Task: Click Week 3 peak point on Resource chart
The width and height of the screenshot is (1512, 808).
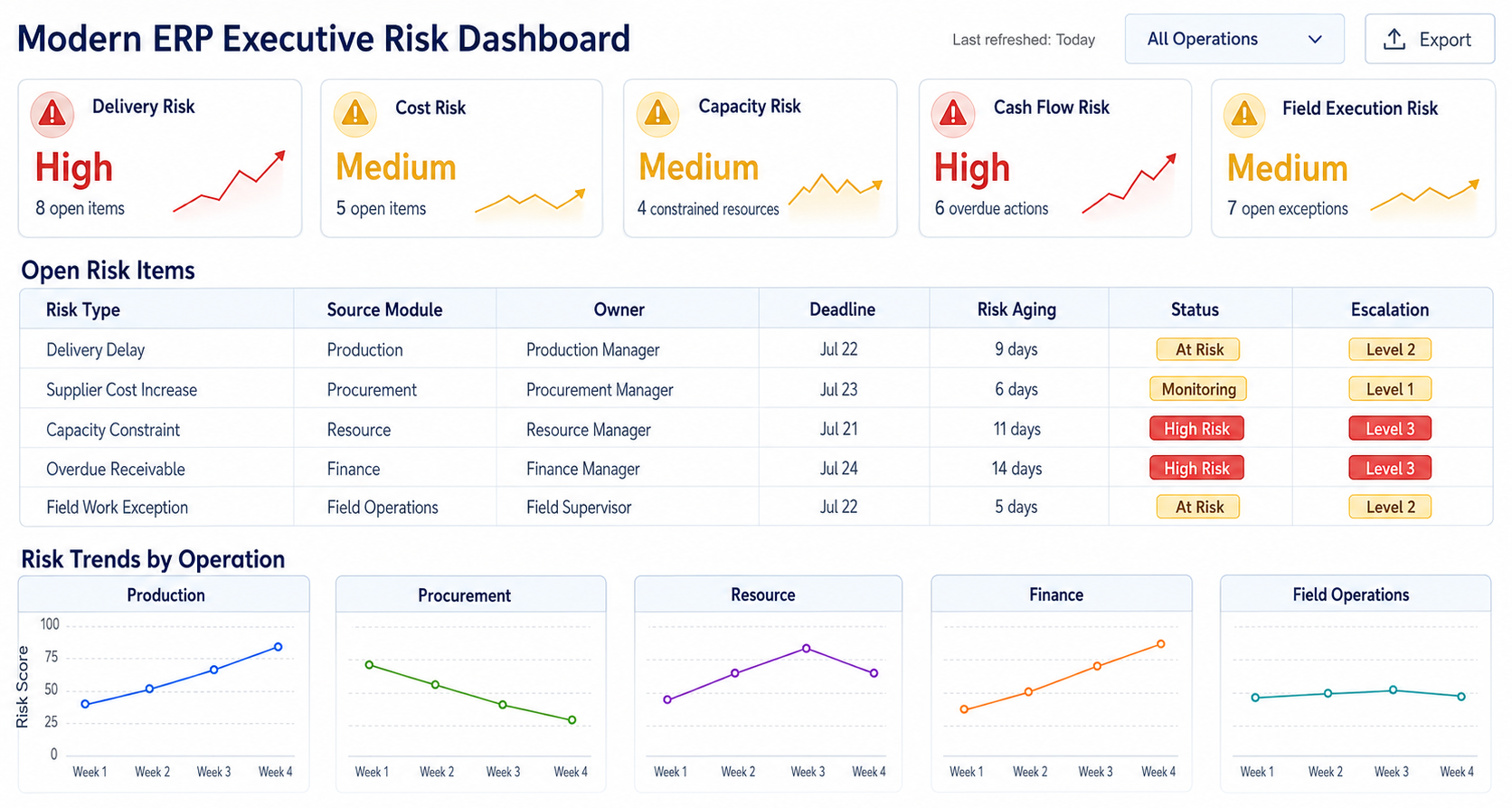Action: (x=807, y=649)
